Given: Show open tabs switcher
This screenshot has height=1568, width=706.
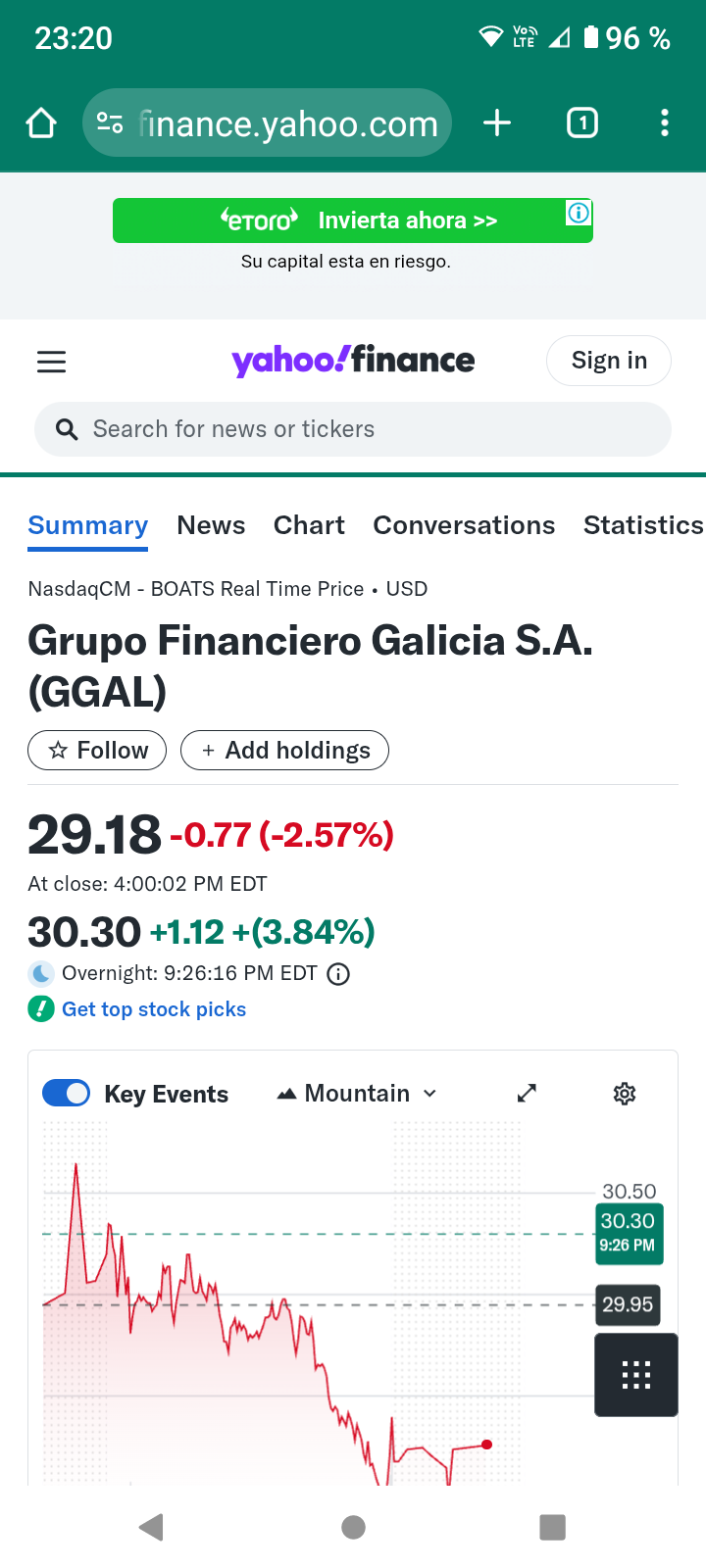Looking at the screenshot, I should pos(582,123).
